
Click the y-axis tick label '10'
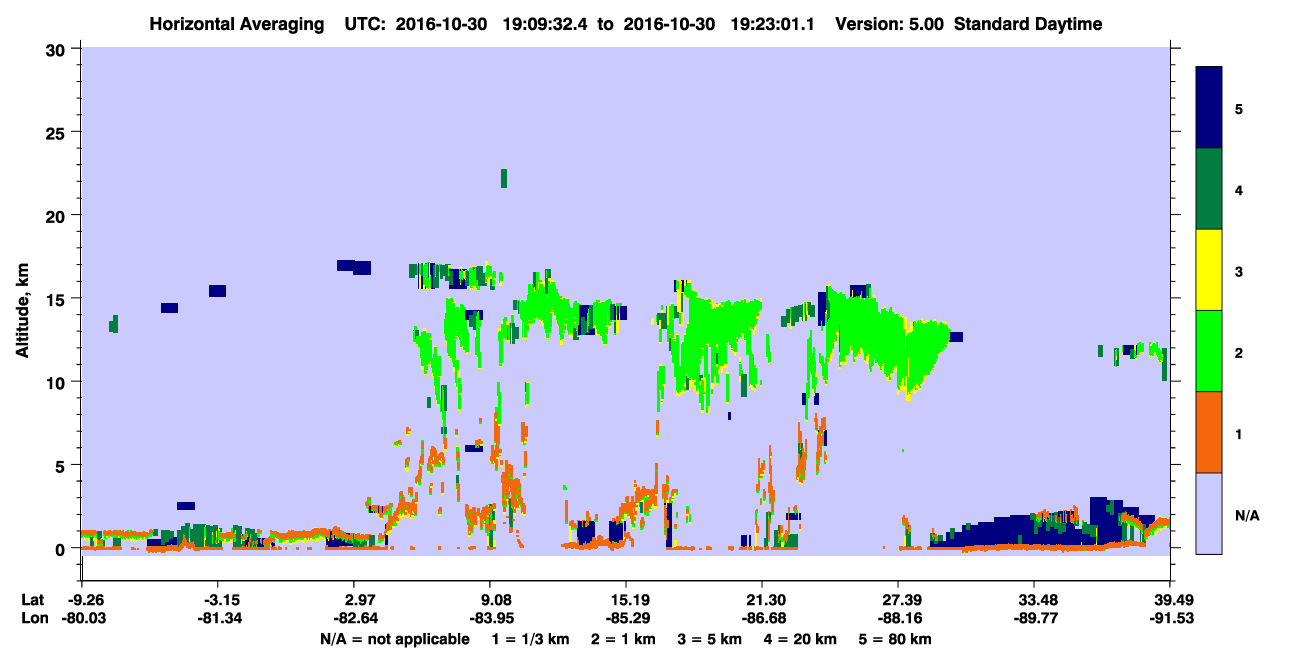[x=58, y=382]
